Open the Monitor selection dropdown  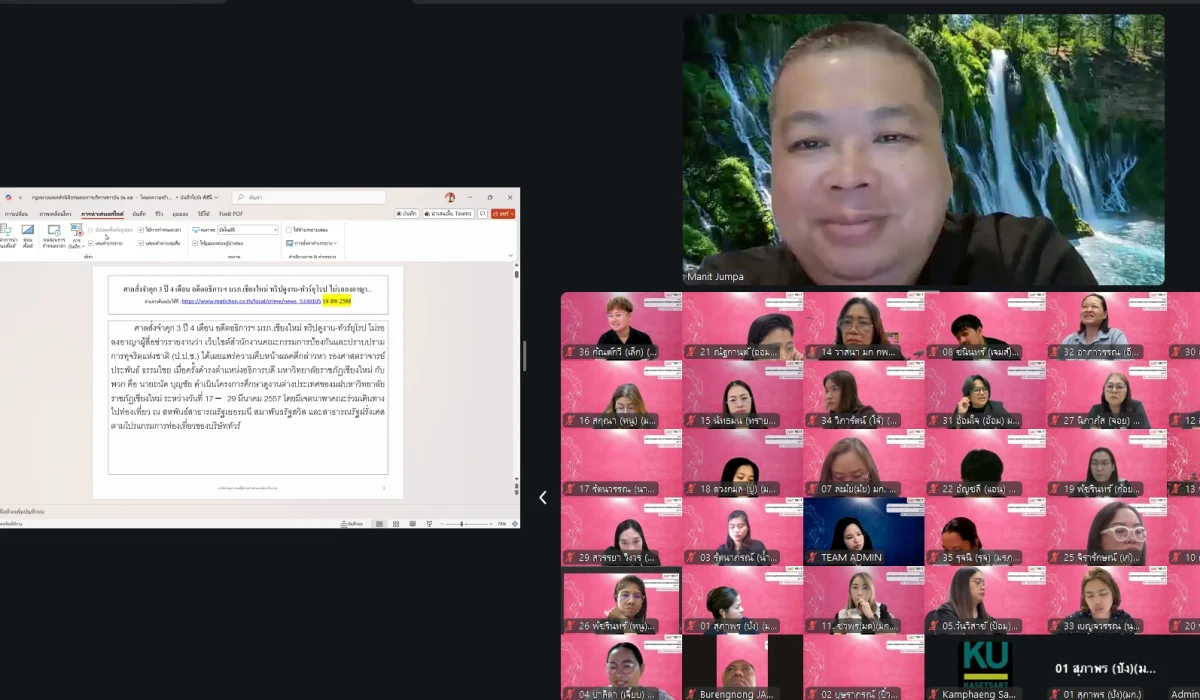pyautogui.click(x=247, y=230)
